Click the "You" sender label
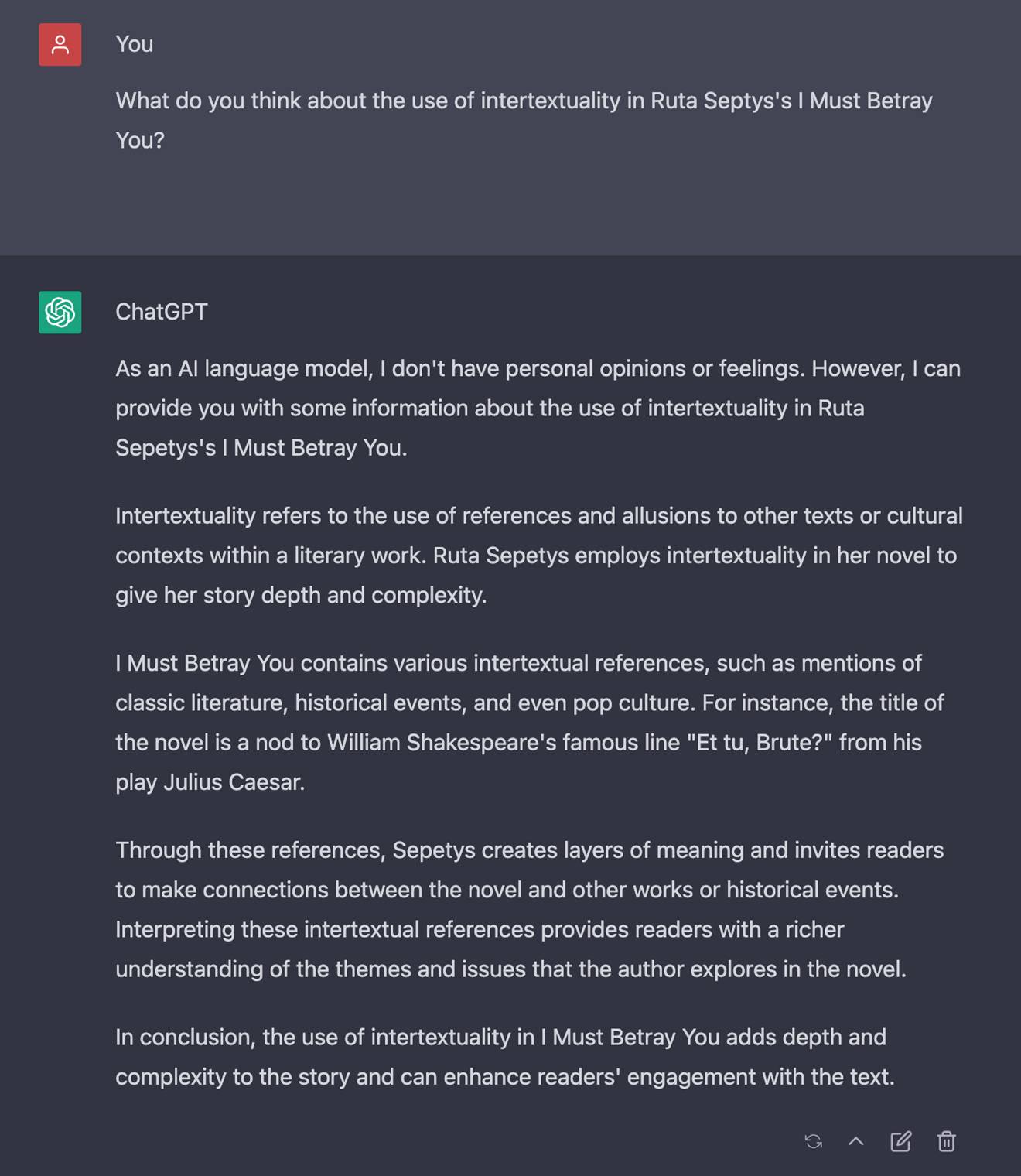 pos(135,44)
